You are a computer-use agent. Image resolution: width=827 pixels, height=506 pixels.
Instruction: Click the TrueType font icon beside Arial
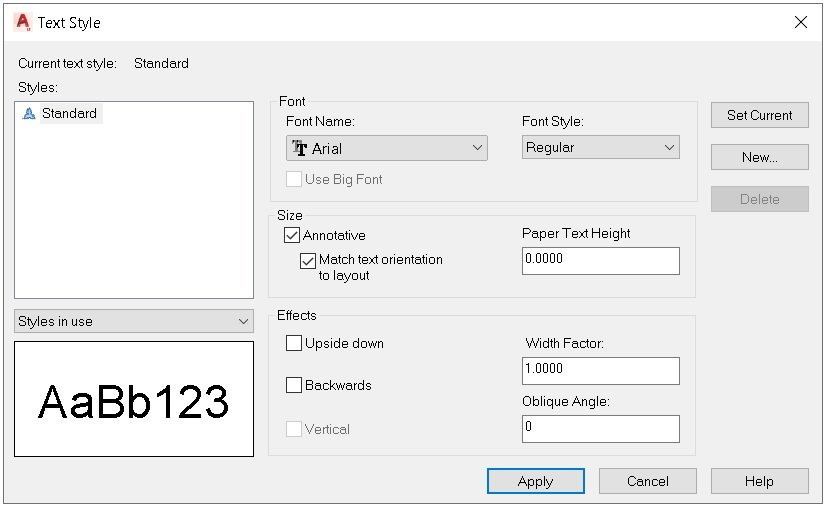coord(300,148)
